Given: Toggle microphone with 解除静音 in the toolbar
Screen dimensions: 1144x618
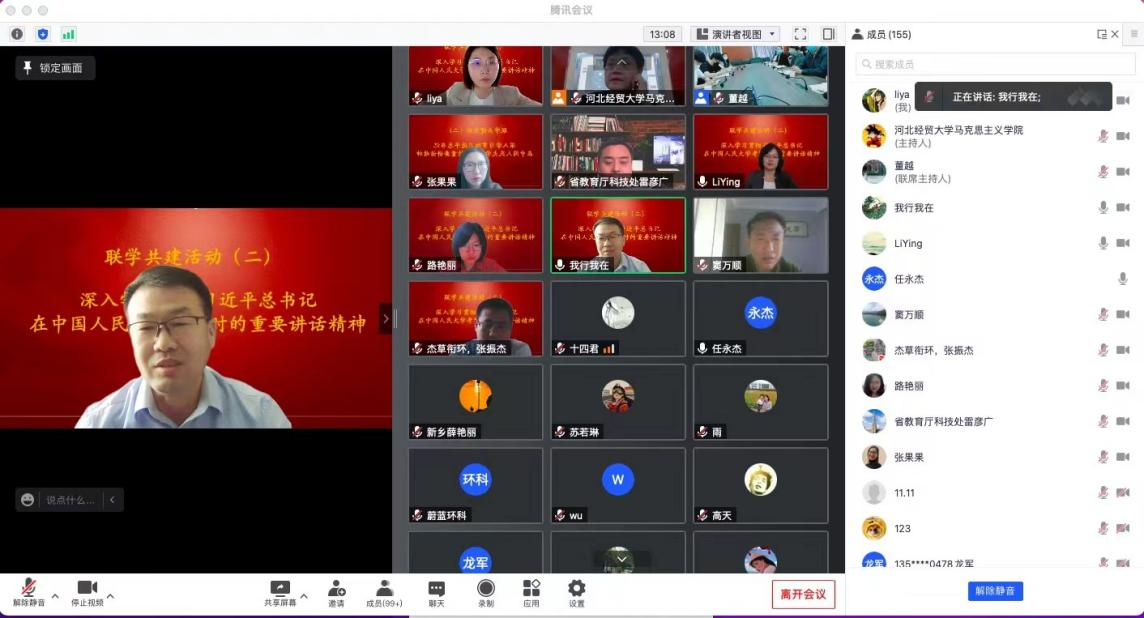Looking at the screenshot, I should pos(29,593).
